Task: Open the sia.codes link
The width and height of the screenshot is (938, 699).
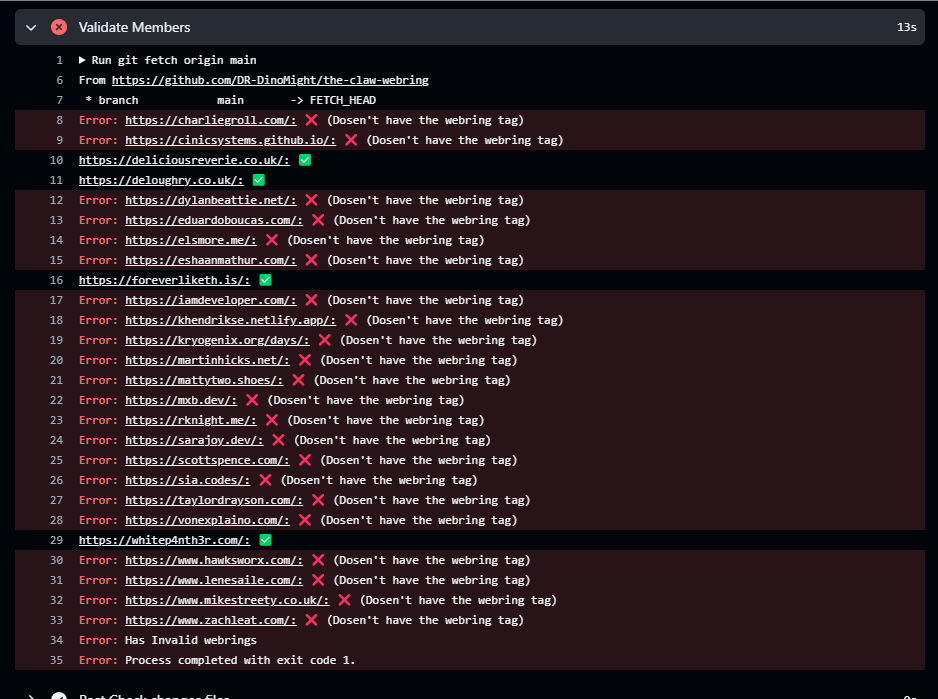Action: 187,480
